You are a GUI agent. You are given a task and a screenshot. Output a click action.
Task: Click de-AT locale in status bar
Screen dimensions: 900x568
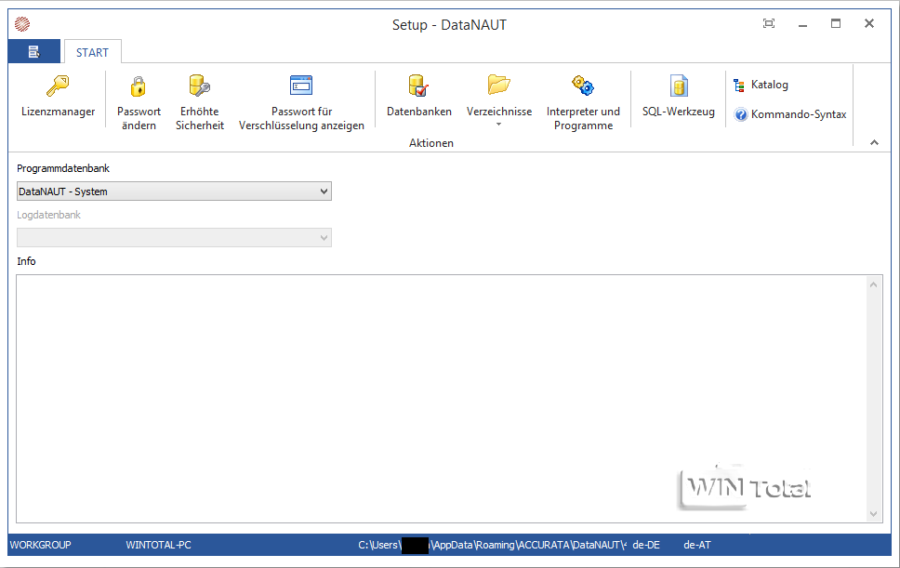(x=697, y=545)
